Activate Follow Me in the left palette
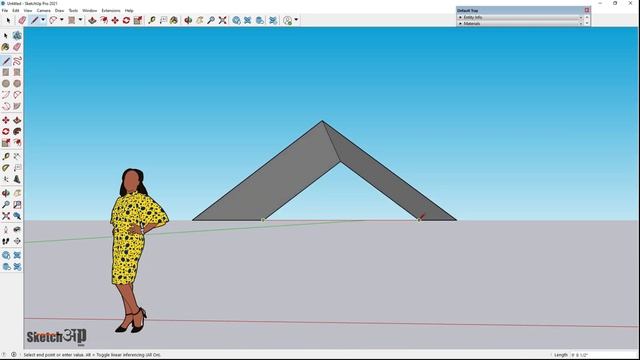The height and width of the screenshot is (360, 640). click(17, 131)
